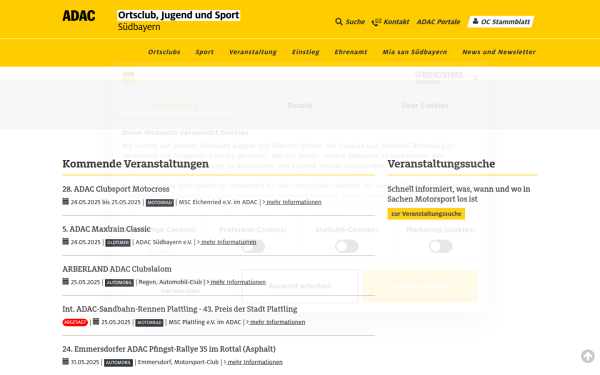Click the event title 28. ADAC Clubsport Motocross
The image size is (600, 375).
pos(116,189)
